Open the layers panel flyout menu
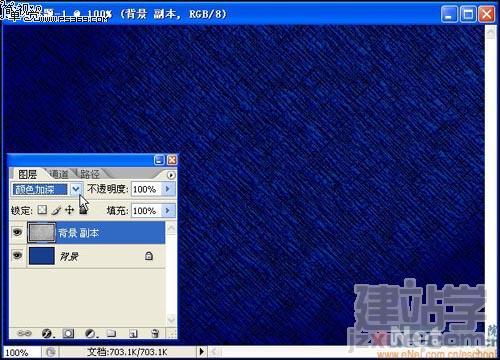The width and height of the screenshot is (500, 360). point(171,175)
